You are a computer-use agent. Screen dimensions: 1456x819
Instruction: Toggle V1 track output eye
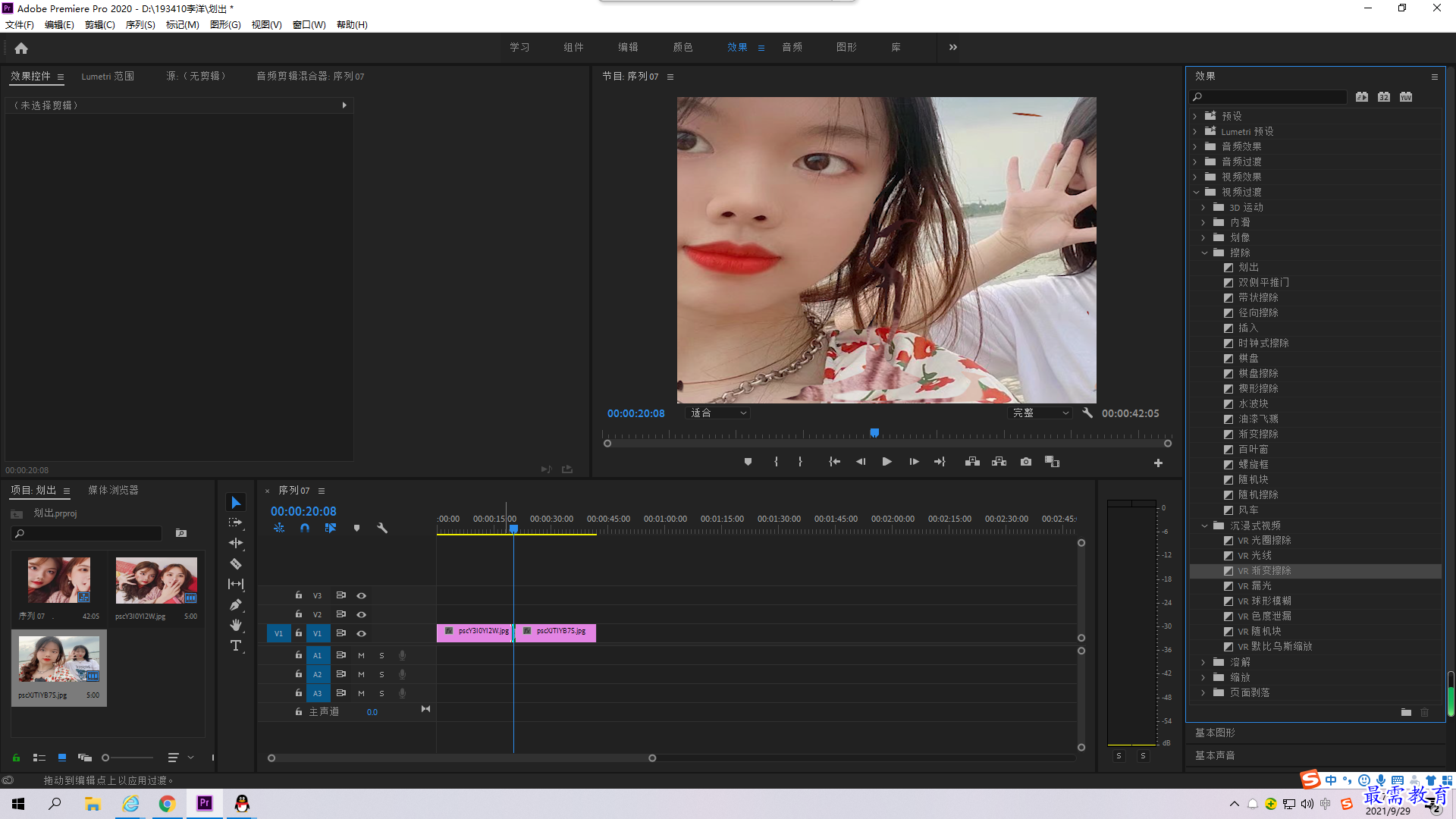tap(362, 633)
